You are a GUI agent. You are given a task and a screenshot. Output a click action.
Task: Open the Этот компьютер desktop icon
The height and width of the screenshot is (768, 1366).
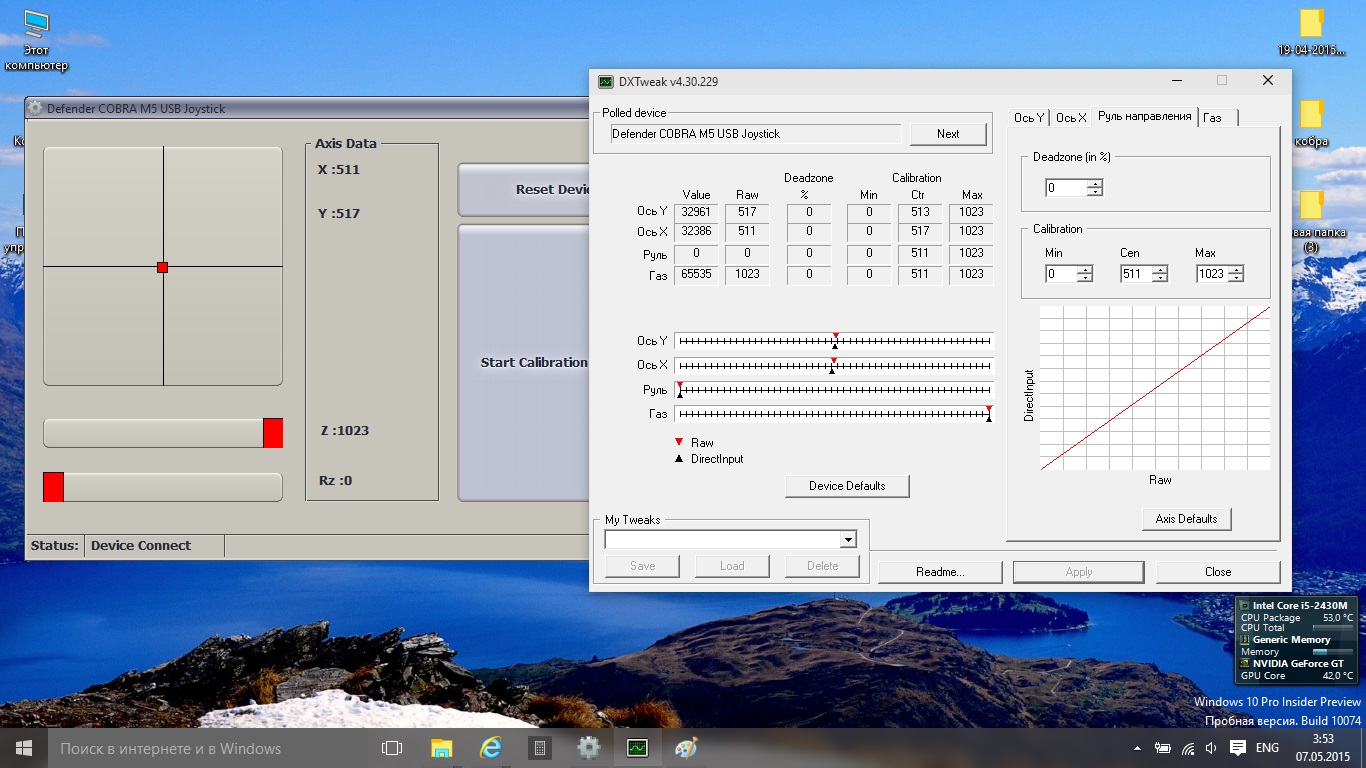click(x=36, y=40)
